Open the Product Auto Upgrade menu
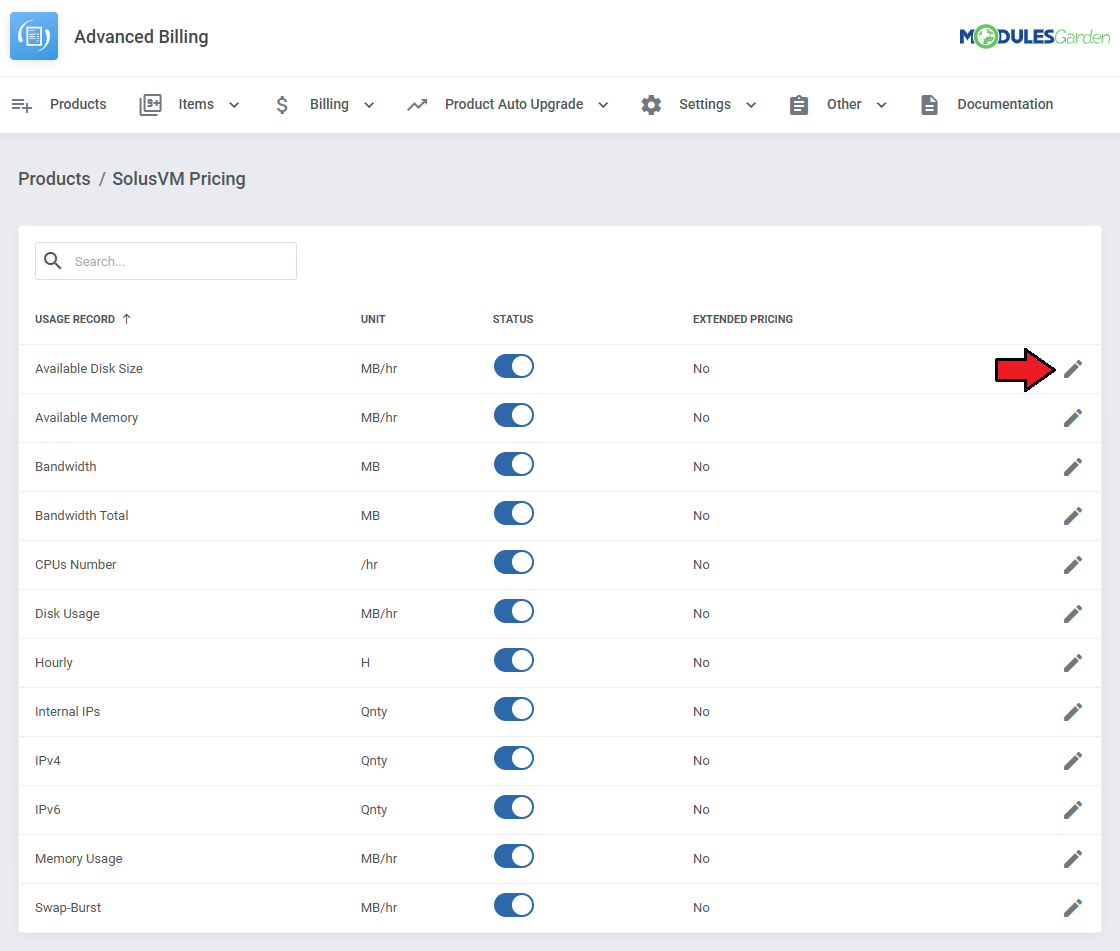 514,104
